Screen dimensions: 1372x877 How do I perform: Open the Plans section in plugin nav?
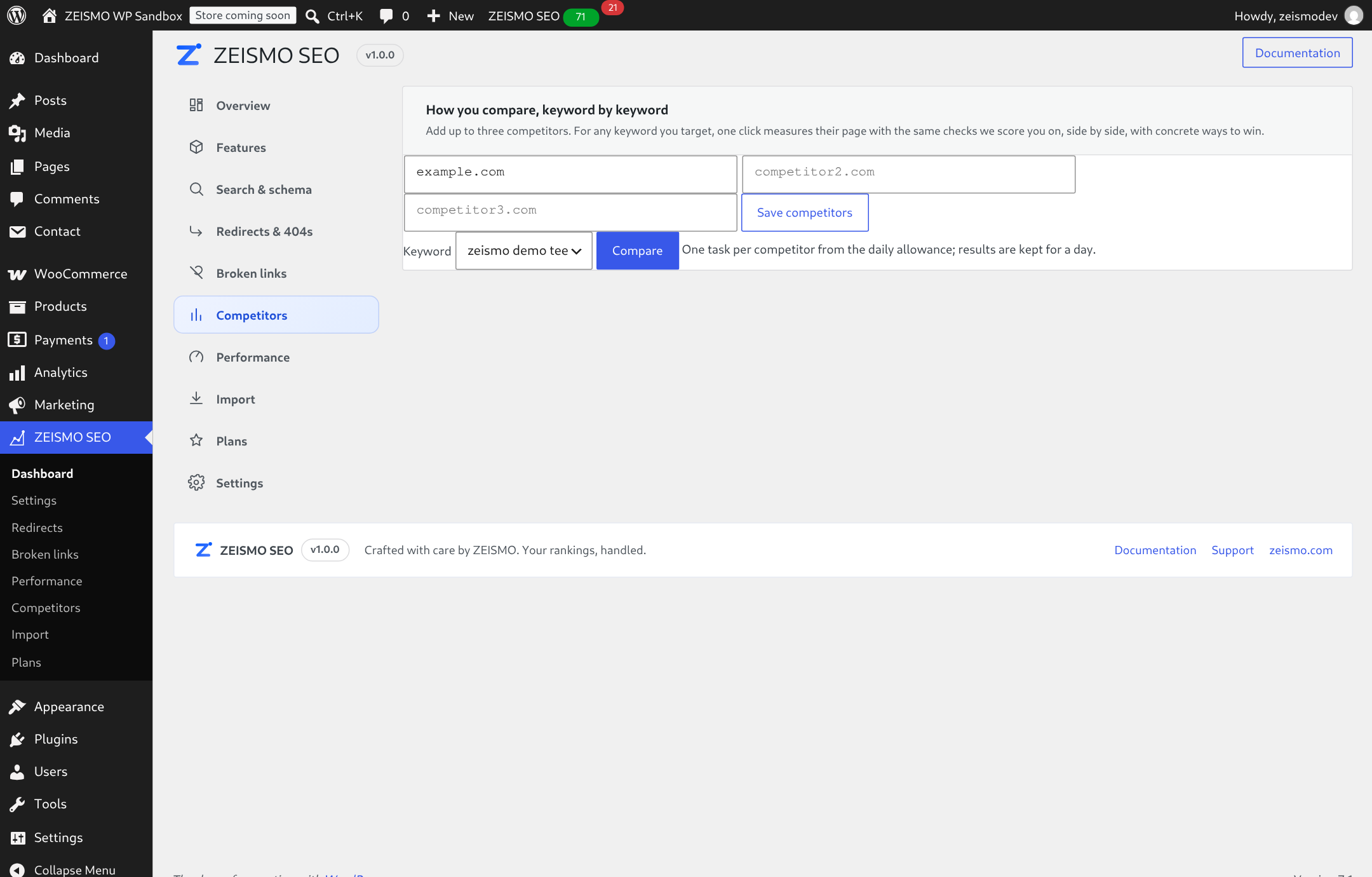[x=276, y=441]
